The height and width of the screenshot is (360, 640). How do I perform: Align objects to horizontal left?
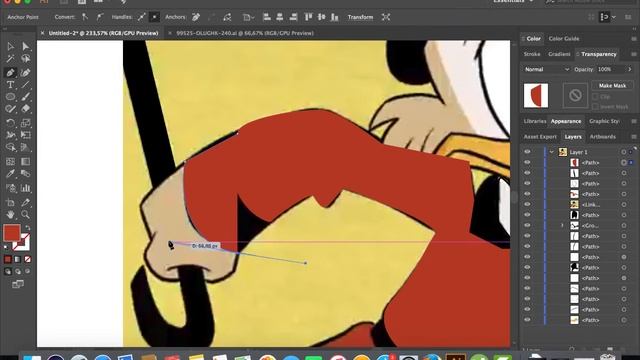tap(267, 17)
